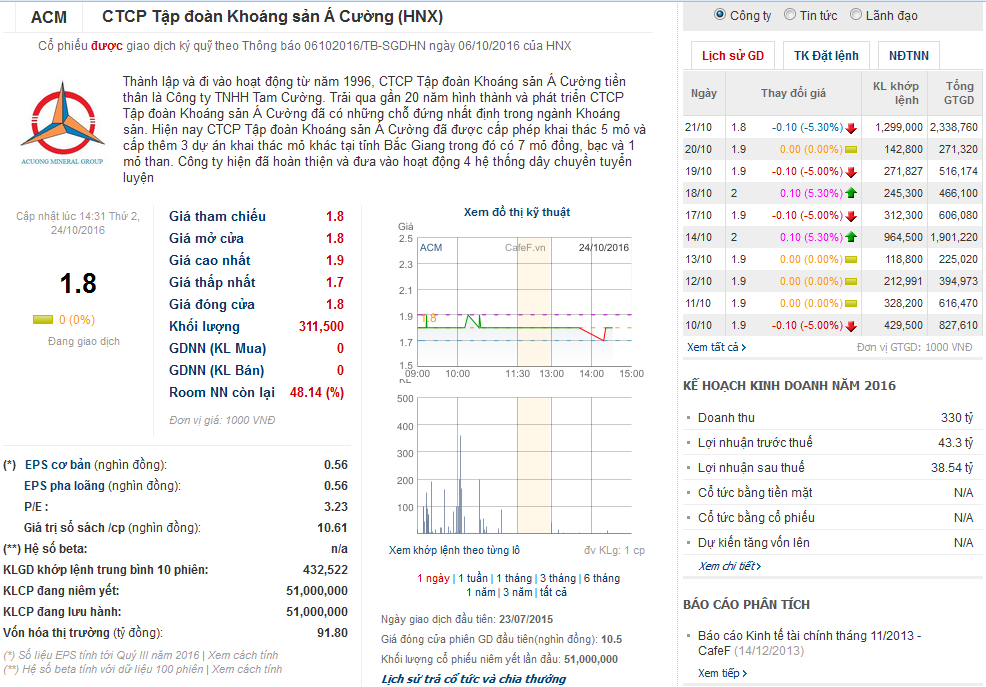Open the TK Đặt lệnh tab
This screenshot has width=986, height=687.
826,56
